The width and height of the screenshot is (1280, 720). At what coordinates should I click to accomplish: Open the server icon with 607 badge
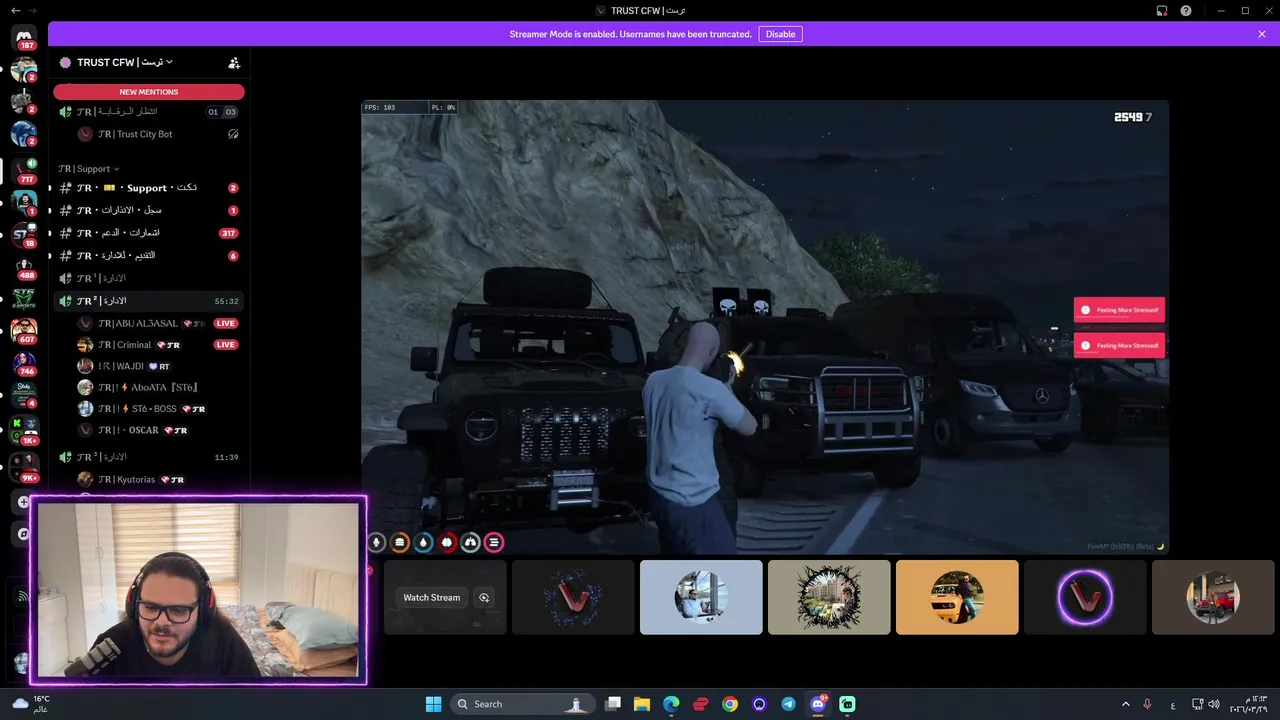click(x=24, y=330)
